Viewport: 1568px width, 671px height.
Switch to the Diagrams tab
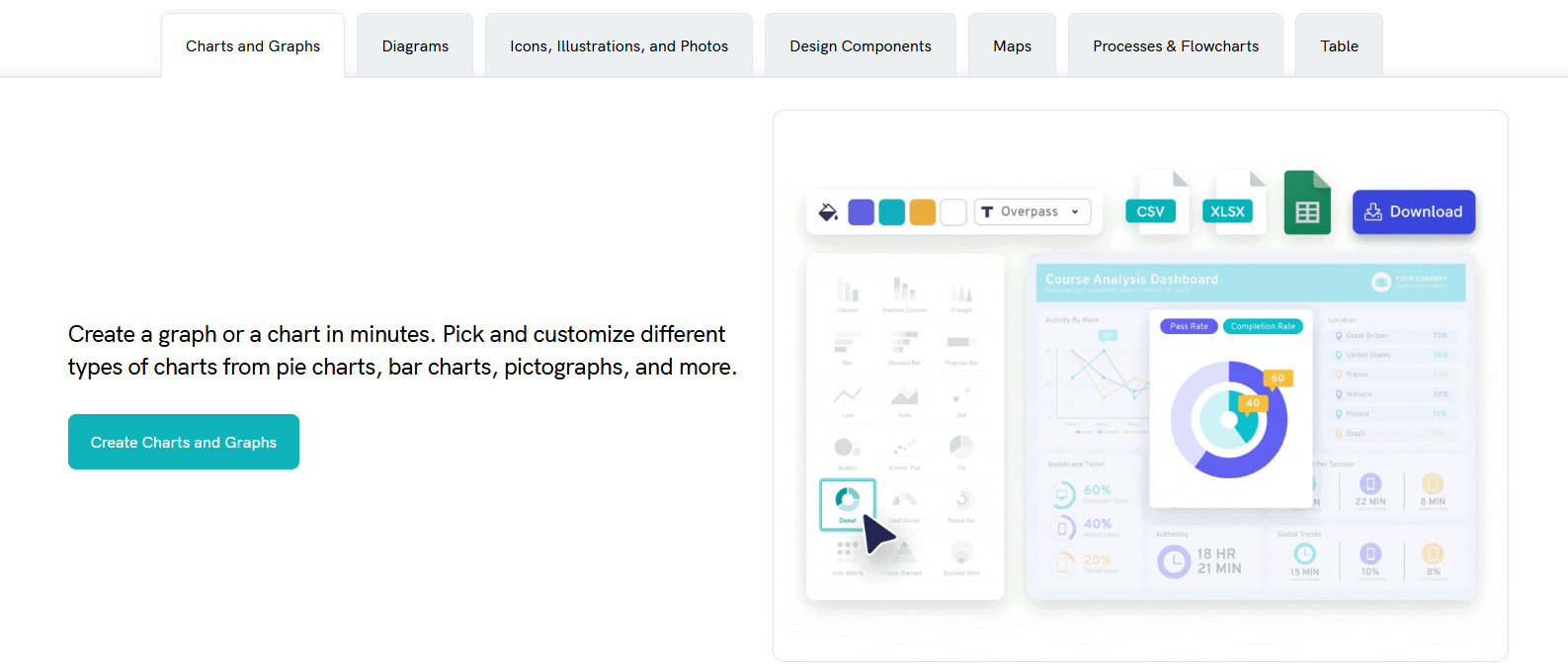coord(414,45)
